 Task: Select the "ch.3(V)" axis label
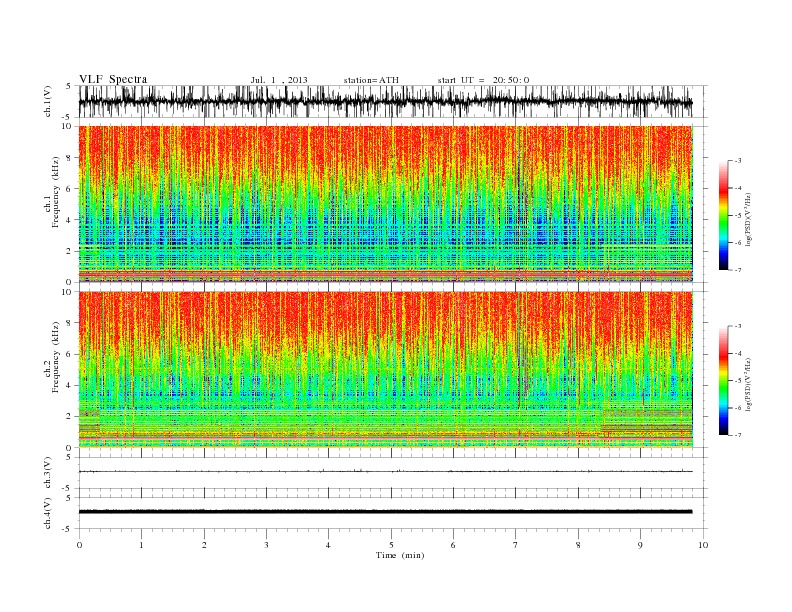48,473
